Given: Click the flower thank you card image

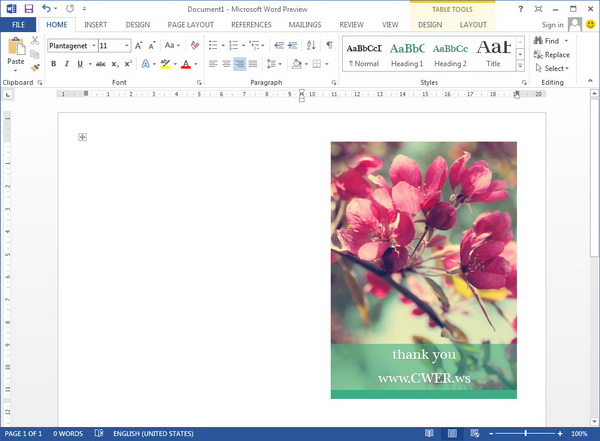Looking at the screenshot, I should tap(423, 270).
